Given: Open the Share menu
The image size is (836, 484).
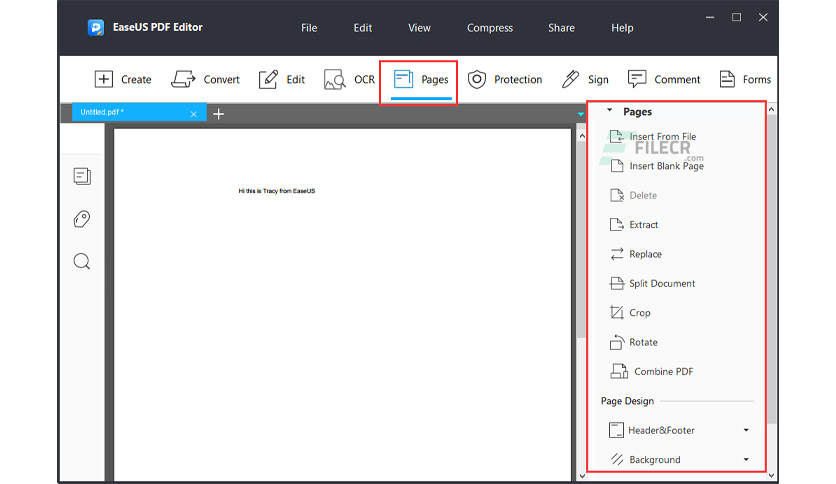Looking at the screenshot, I should coord(561,28).
